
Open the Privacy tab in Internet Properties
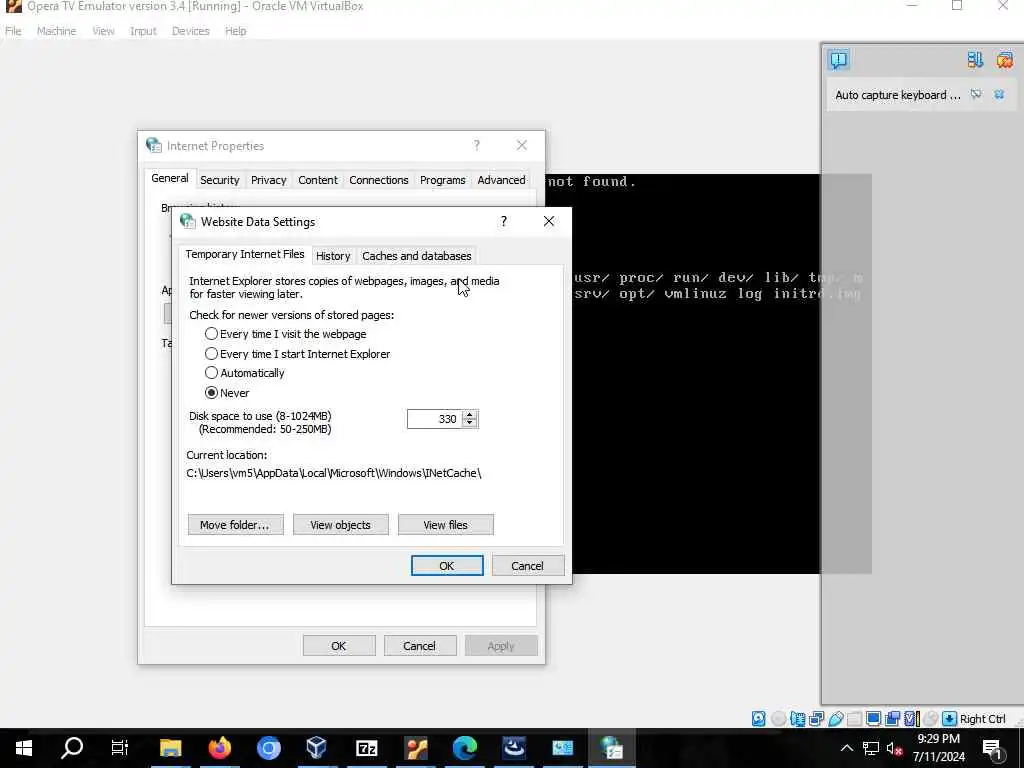point(268,180)
